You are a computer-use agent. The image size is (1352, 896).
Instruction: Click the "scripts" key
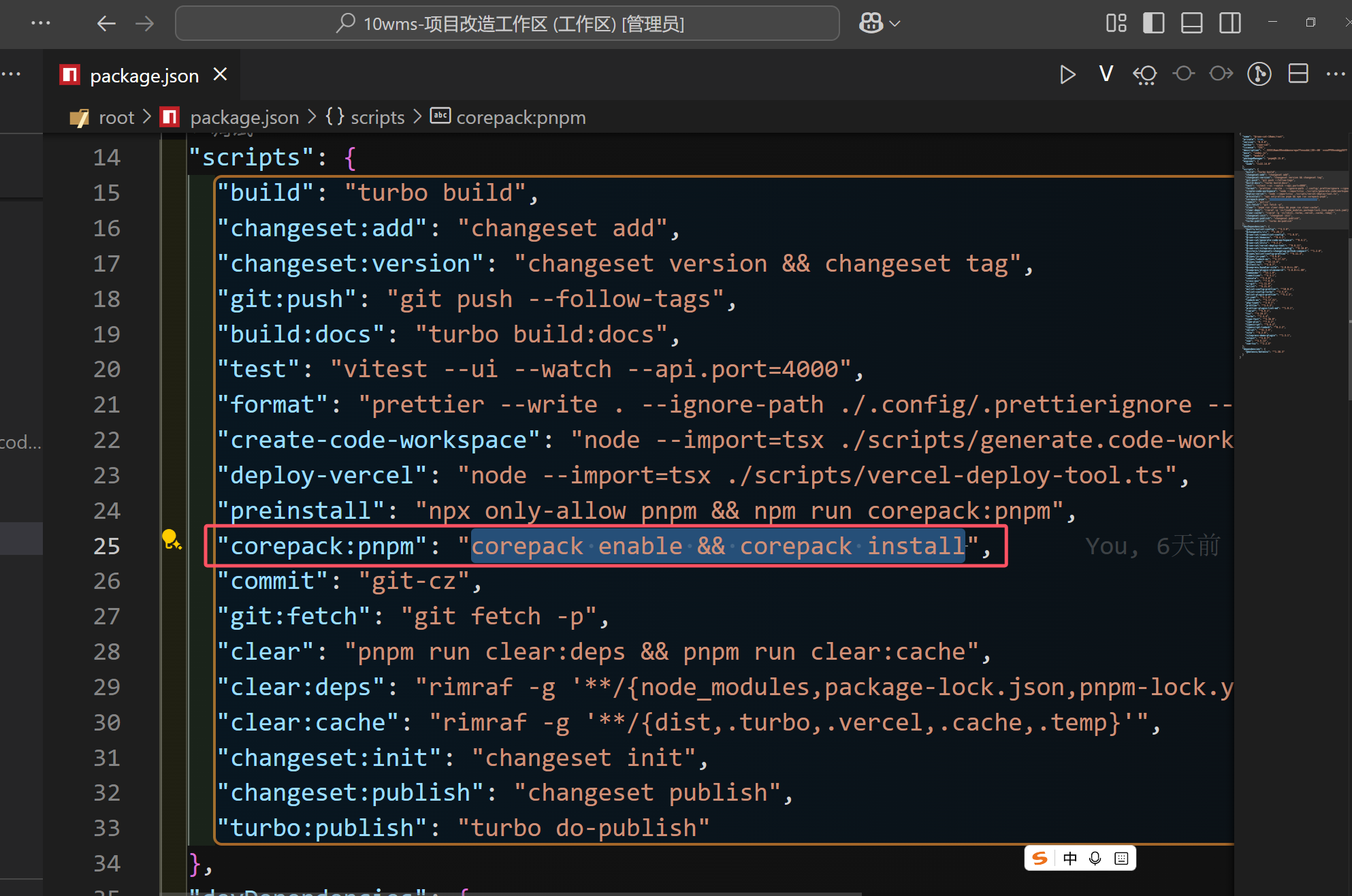(x=252, y=157)
